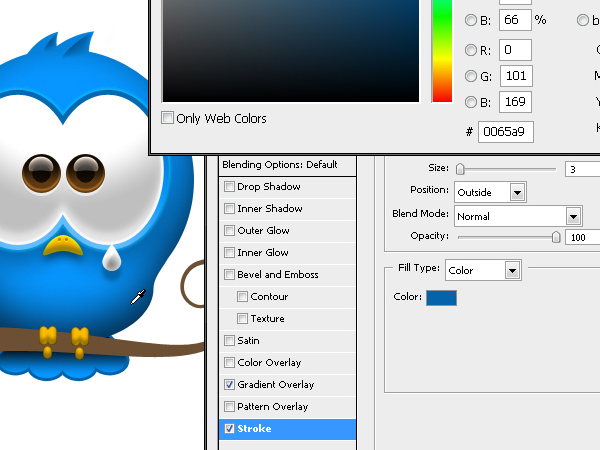The image size is (600, 450).
Task: Select the Stroke style entry
Action: 287,429
